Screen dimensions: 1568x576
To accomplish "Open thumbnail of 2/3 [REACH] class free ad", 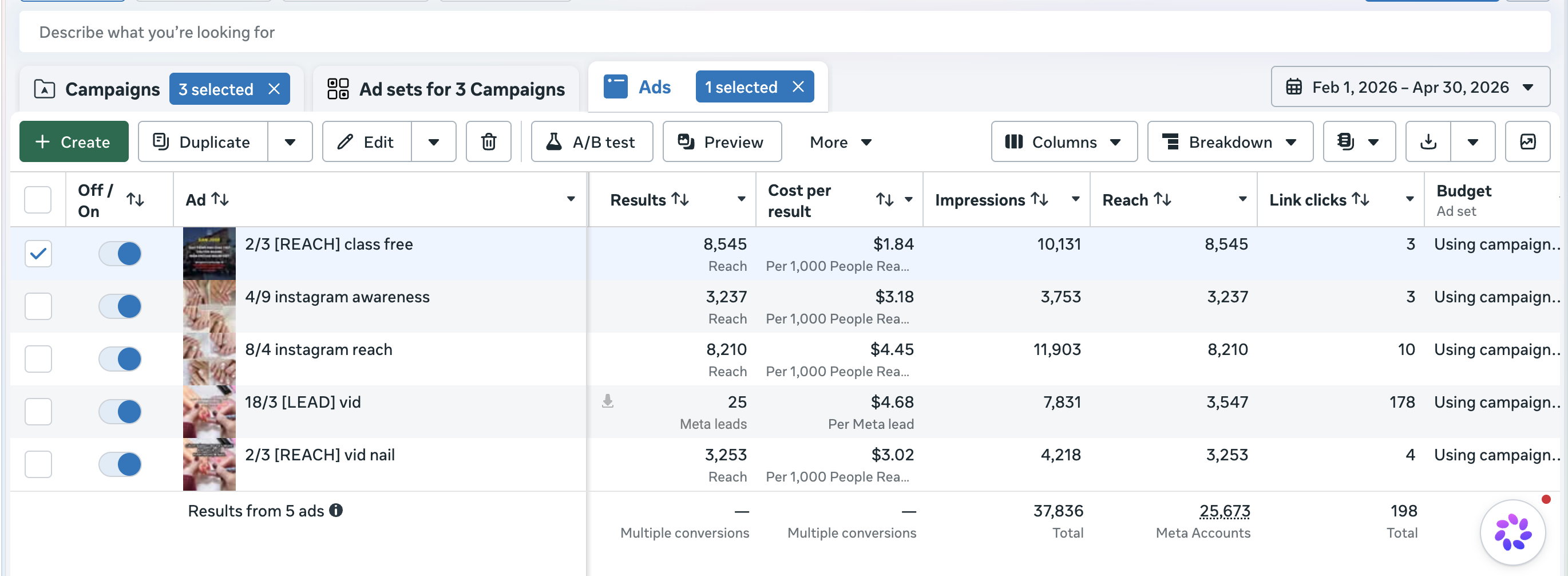I will (209, 253).
